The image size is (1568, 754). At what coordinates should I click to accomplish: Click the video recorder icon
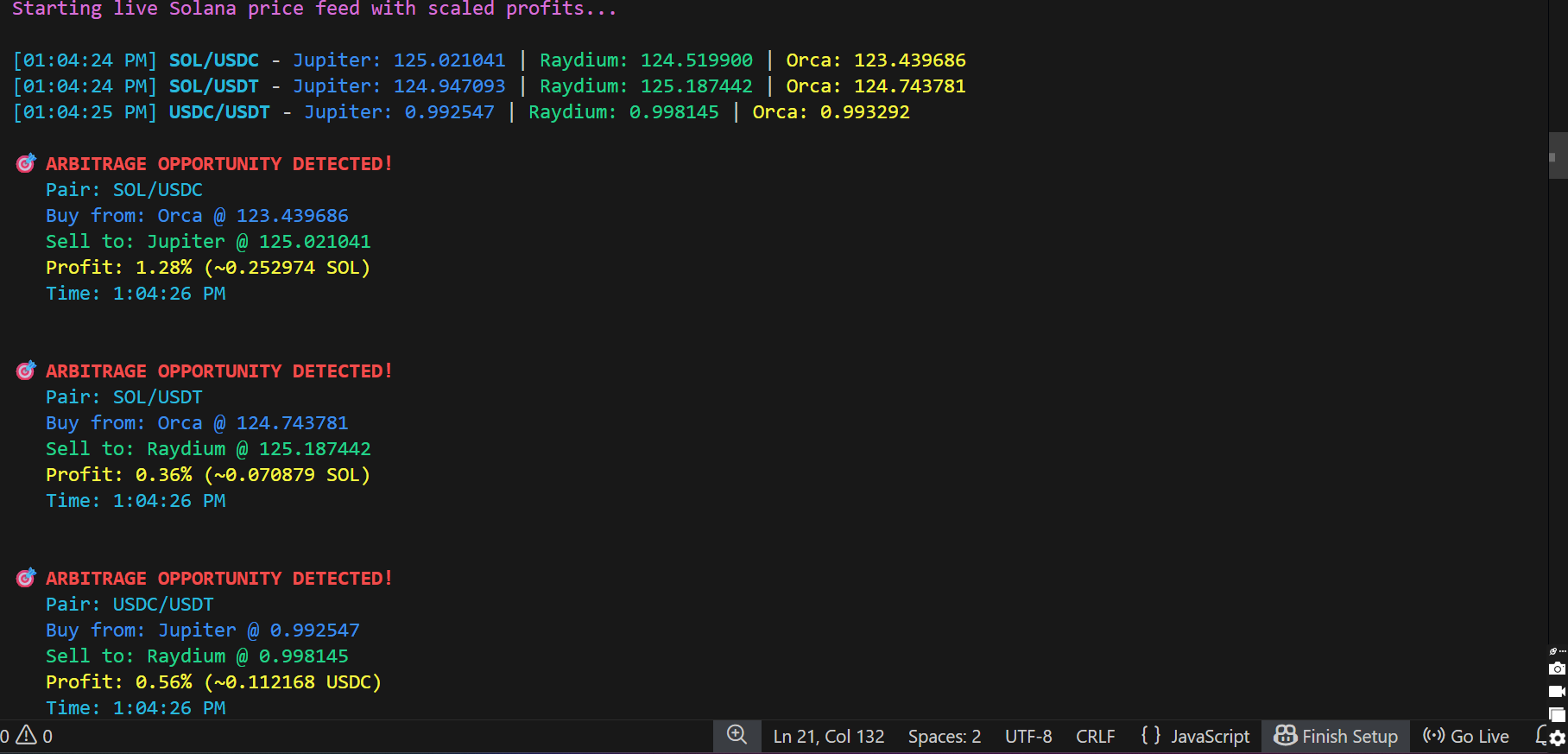[x=1557, y=692]
